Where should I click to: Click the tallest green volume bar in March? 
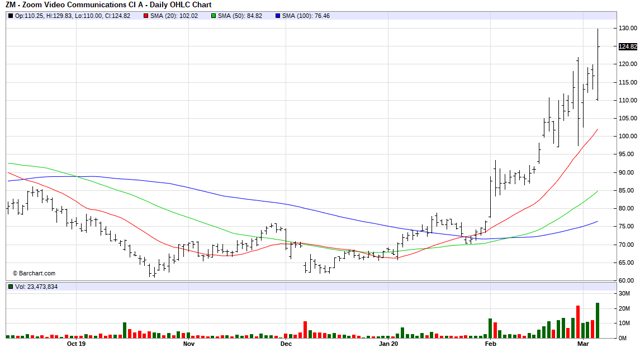click(x=598, y=320)
